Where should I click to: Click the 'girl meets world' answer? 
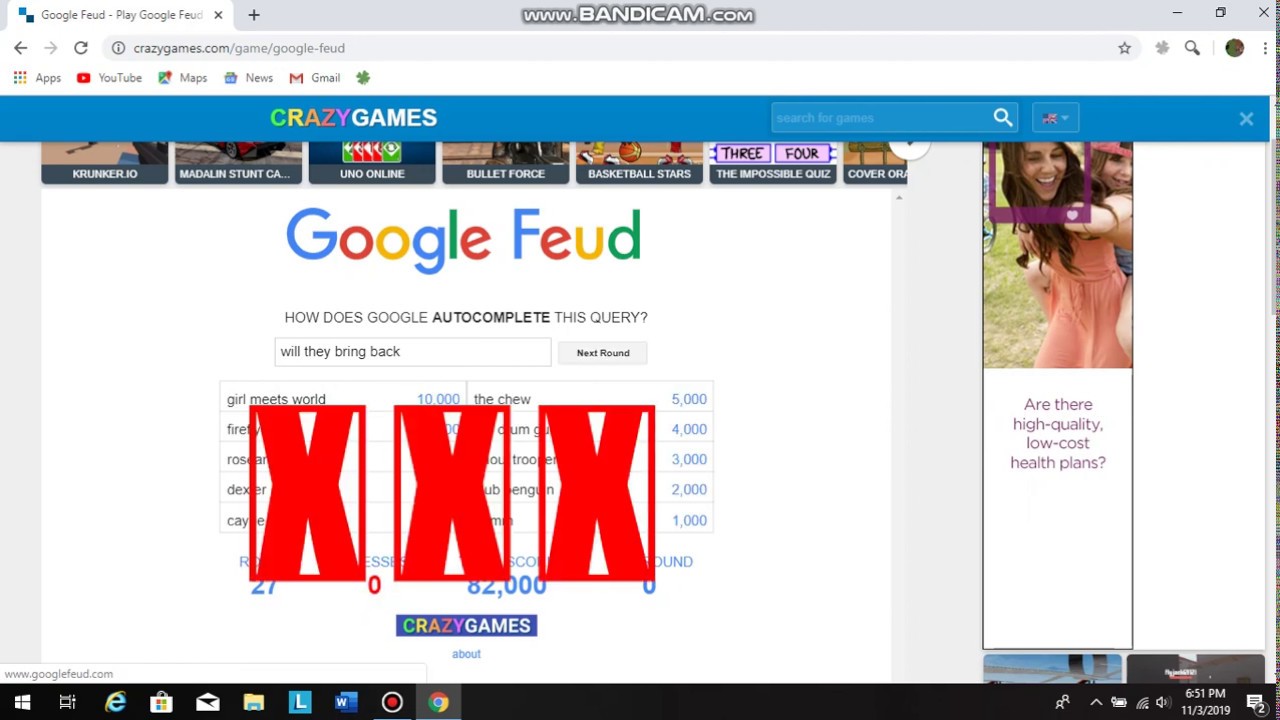pyautogui.click(x=276, y=399)
